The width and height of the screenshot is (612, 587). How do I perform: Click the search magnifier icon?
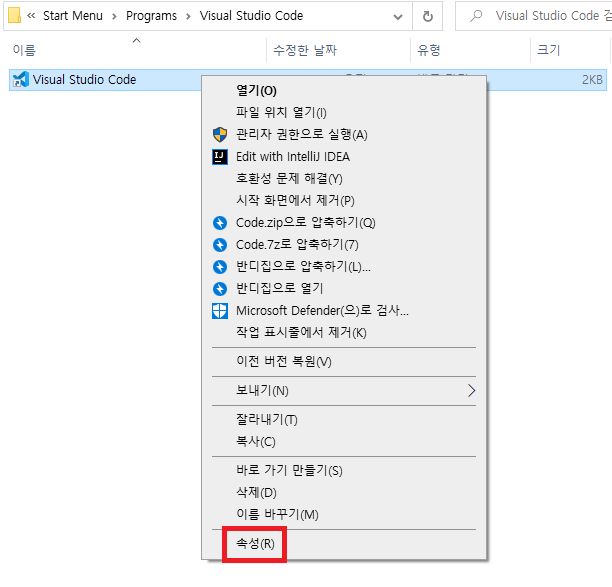(476, 16)
